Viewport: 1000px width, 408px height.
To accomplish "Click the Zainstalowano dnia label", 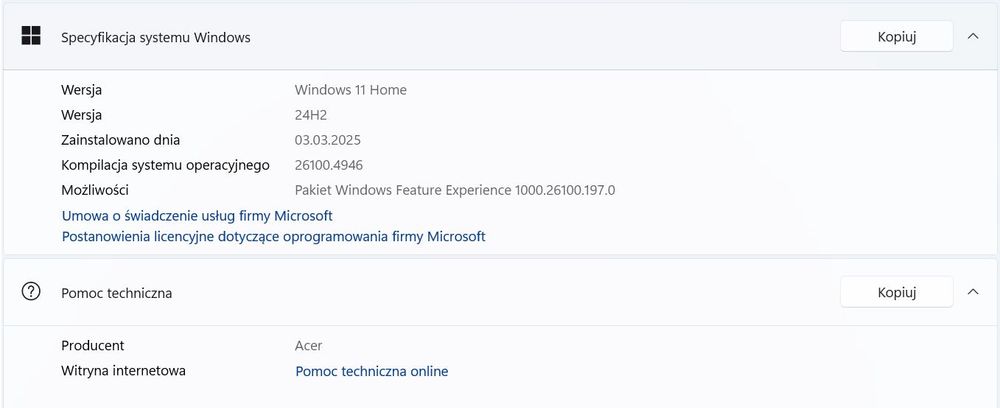I will (121, 140).
